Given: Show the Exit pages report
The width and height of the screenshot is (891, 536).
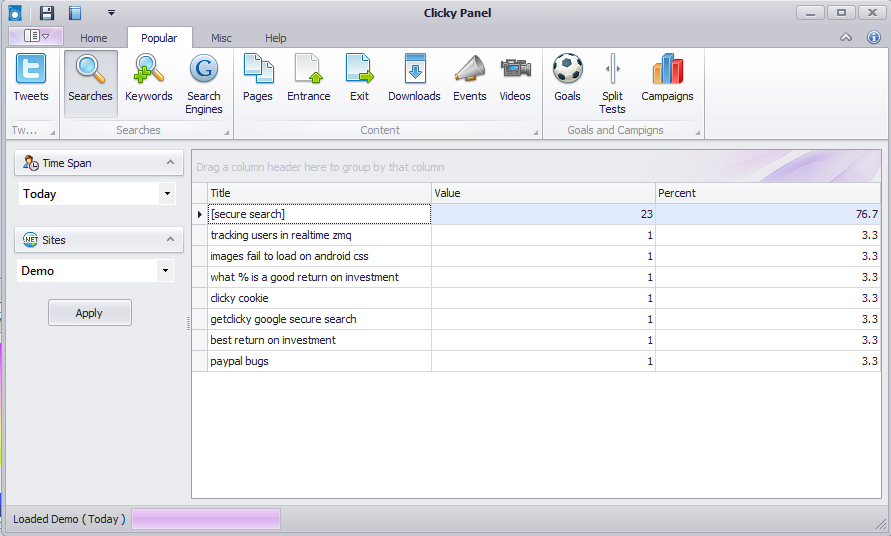Looking at the screenshot, I should [x=359, y=78].
